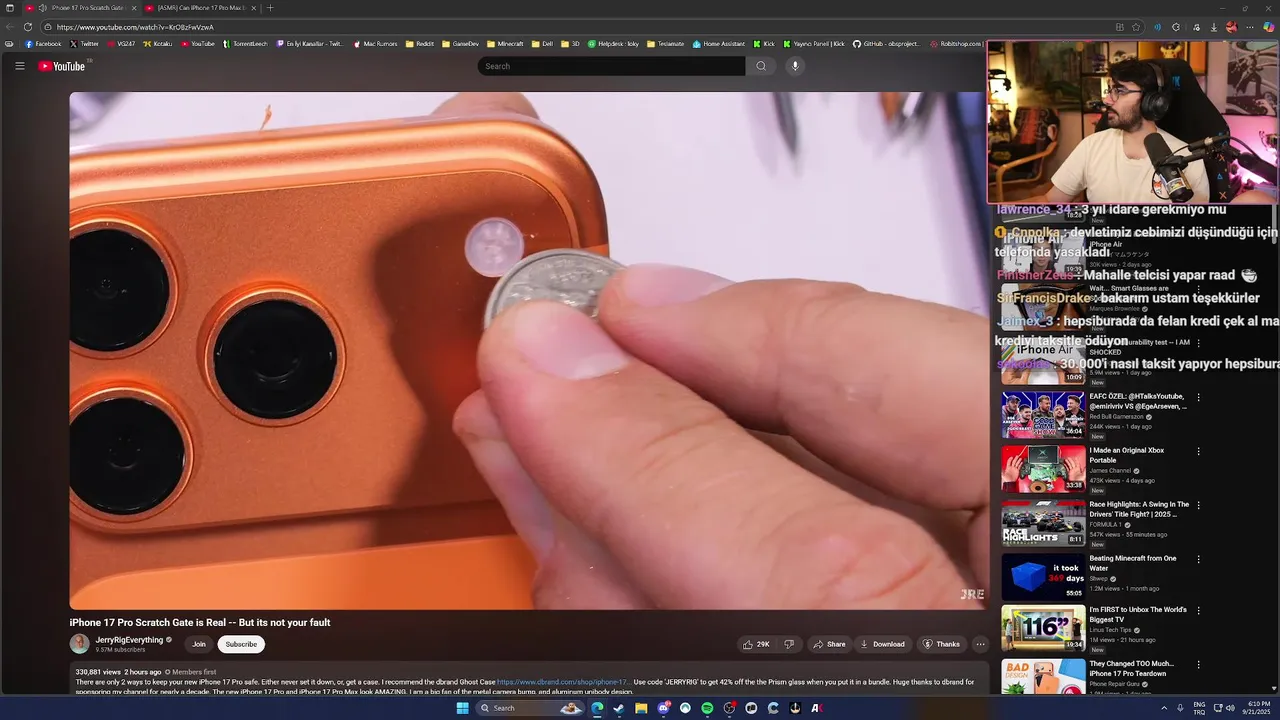
Task: Open a new browser tab
Action: [270, 8]
